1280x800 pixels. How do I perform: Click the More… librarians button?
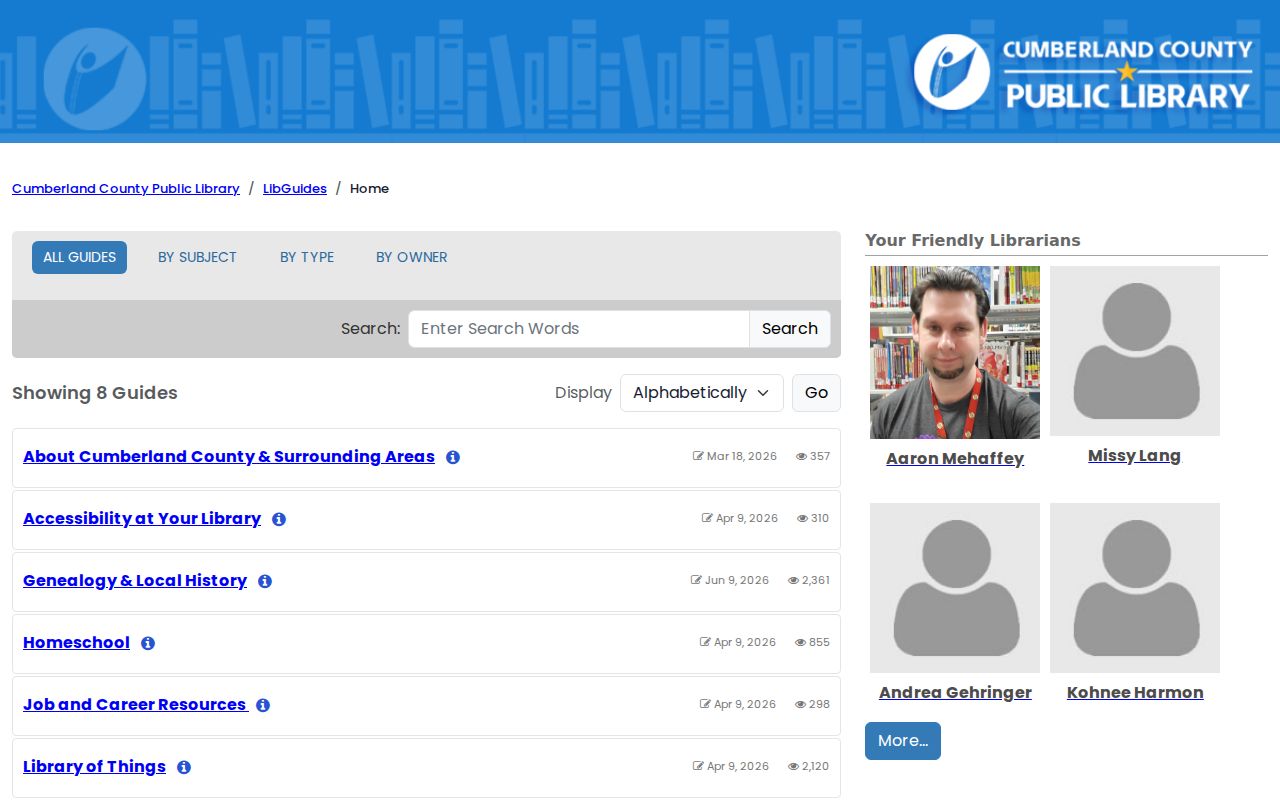[903, 741]
